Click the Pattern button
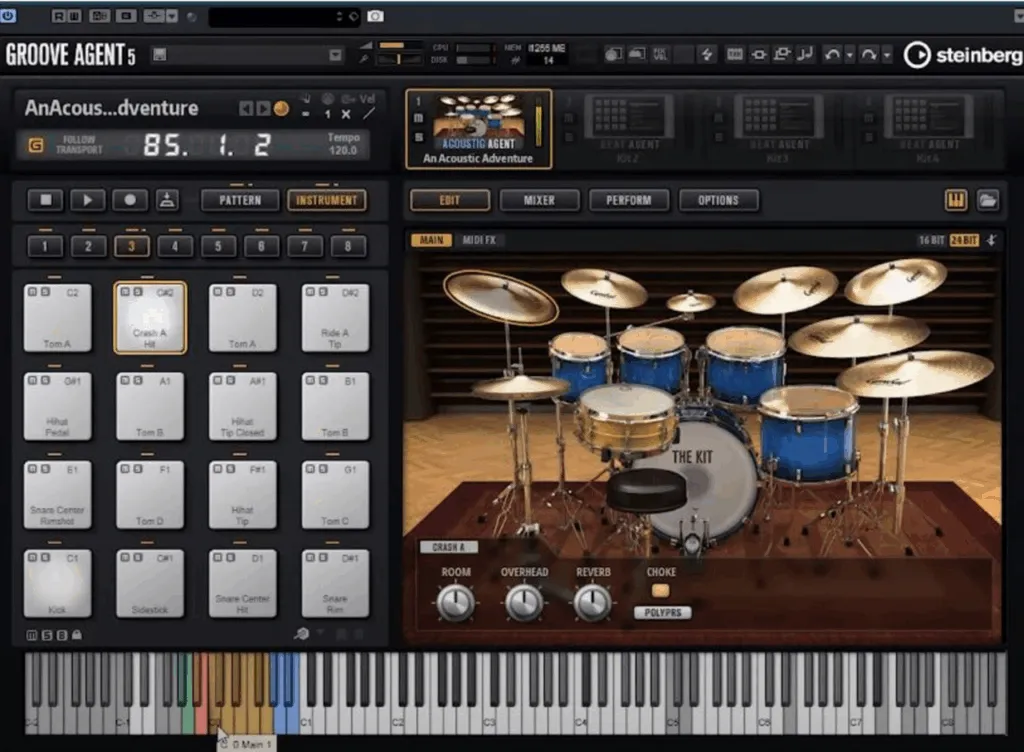This screenshot has height=752, width=1024. [x=240, y=200]
